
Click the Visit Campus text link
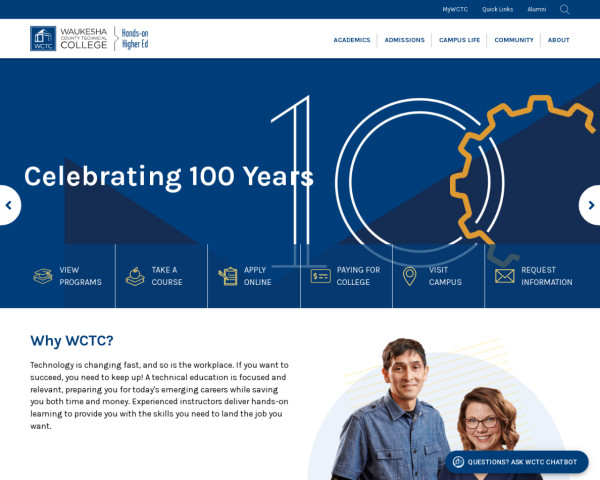tap(445, 276)
